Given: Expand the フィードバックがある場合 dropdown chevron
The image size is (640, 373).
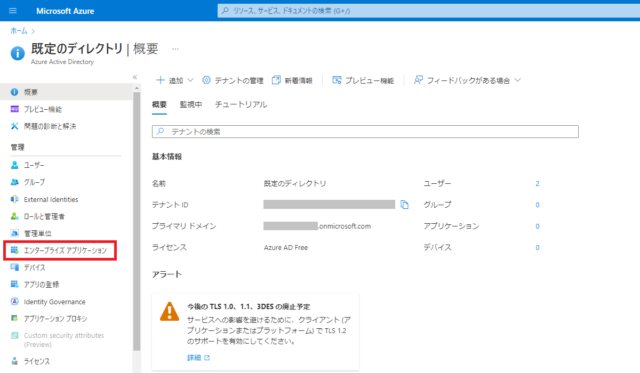Looking at the screenshot, I should click(518, 80).
